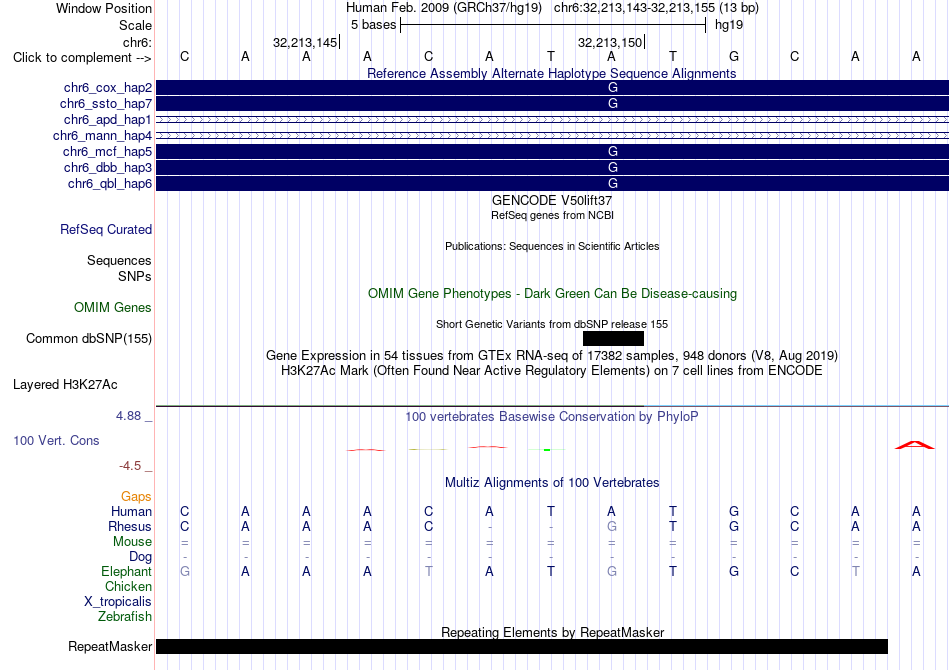Click the 32,213,150 ruler coordinate
The height and width of the screenshot is (670, 950).
(x=610, y=42)
